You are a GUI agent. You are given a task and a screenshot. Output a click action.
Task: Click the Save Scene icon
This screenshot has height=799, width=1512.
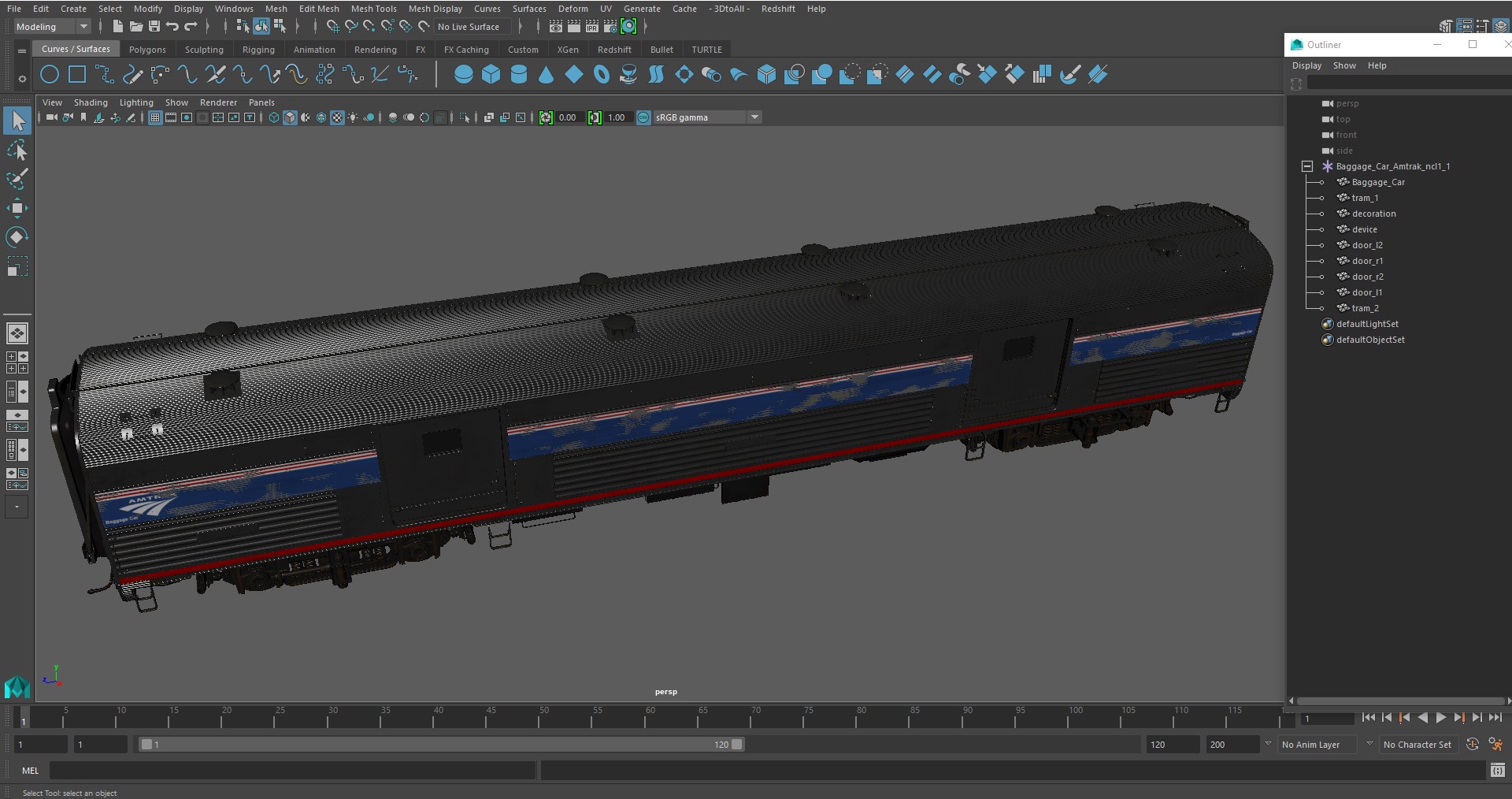pyautogui.click(x=154, y=26)
